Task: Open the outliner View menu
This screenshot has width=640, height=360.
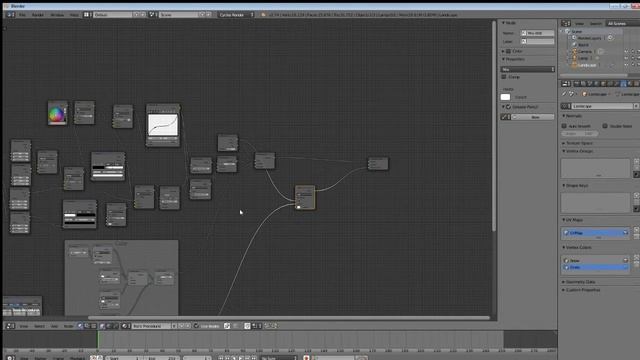Action: [580, 24]
